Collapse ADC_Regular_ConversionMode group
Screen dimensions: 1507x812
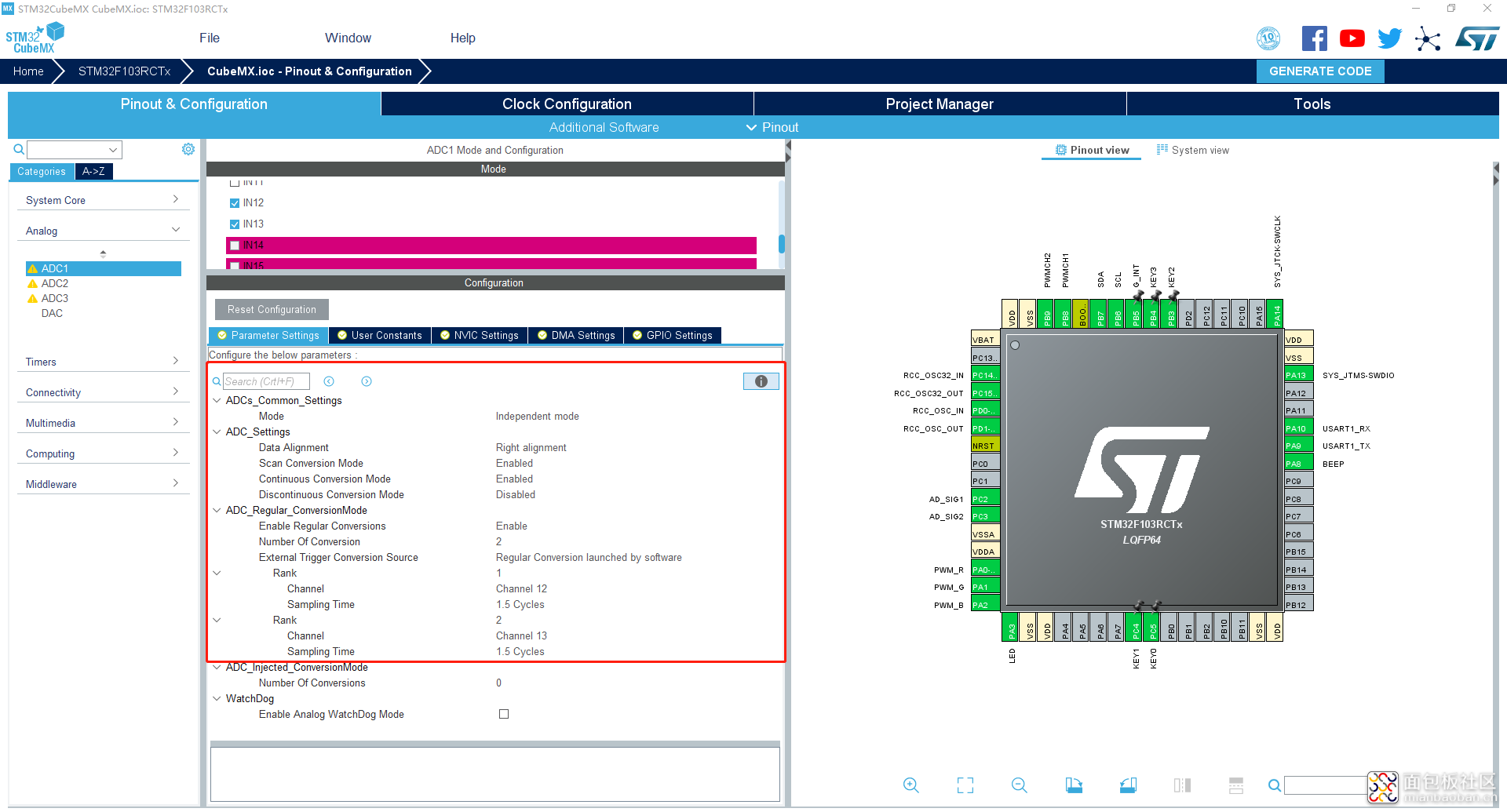[217, 510]
